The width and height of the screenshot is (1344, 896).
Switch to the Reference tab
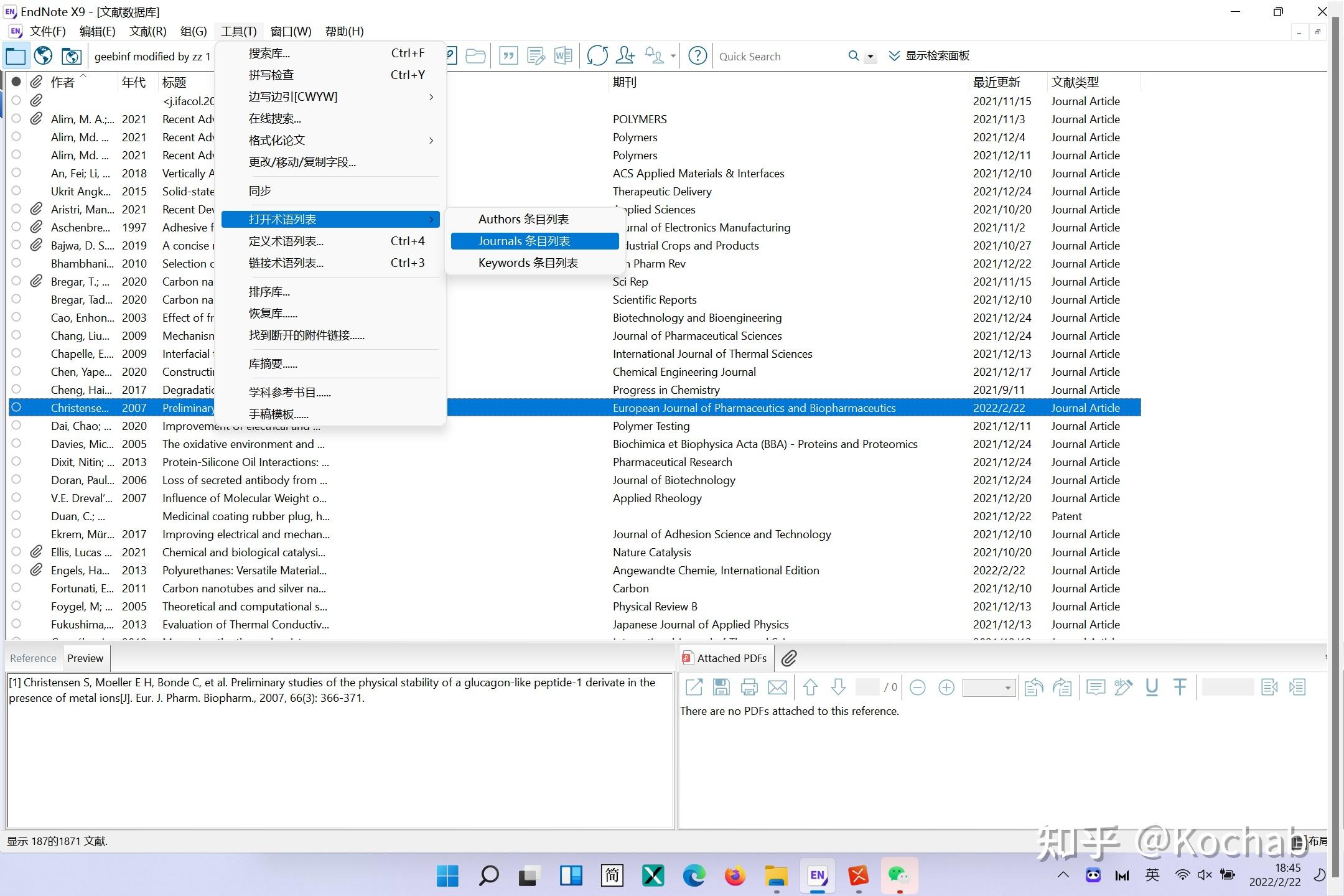33,658
